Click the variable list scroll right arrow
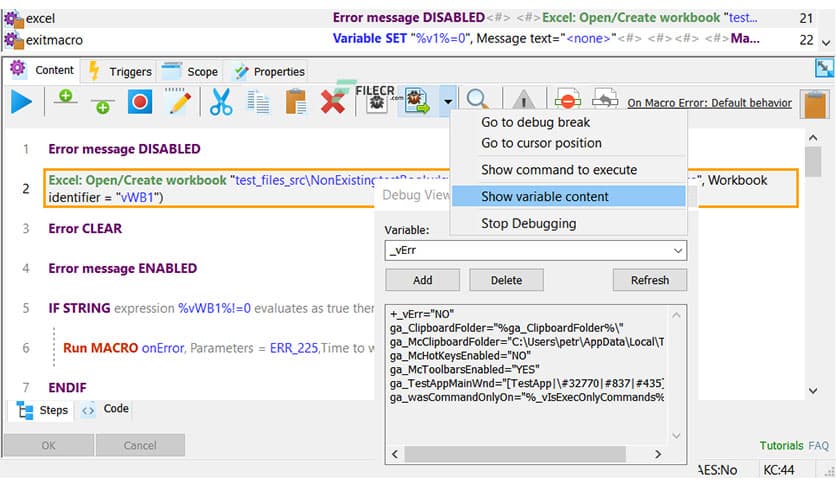Viewport: 836px width, 484px height. coord(658,454)
